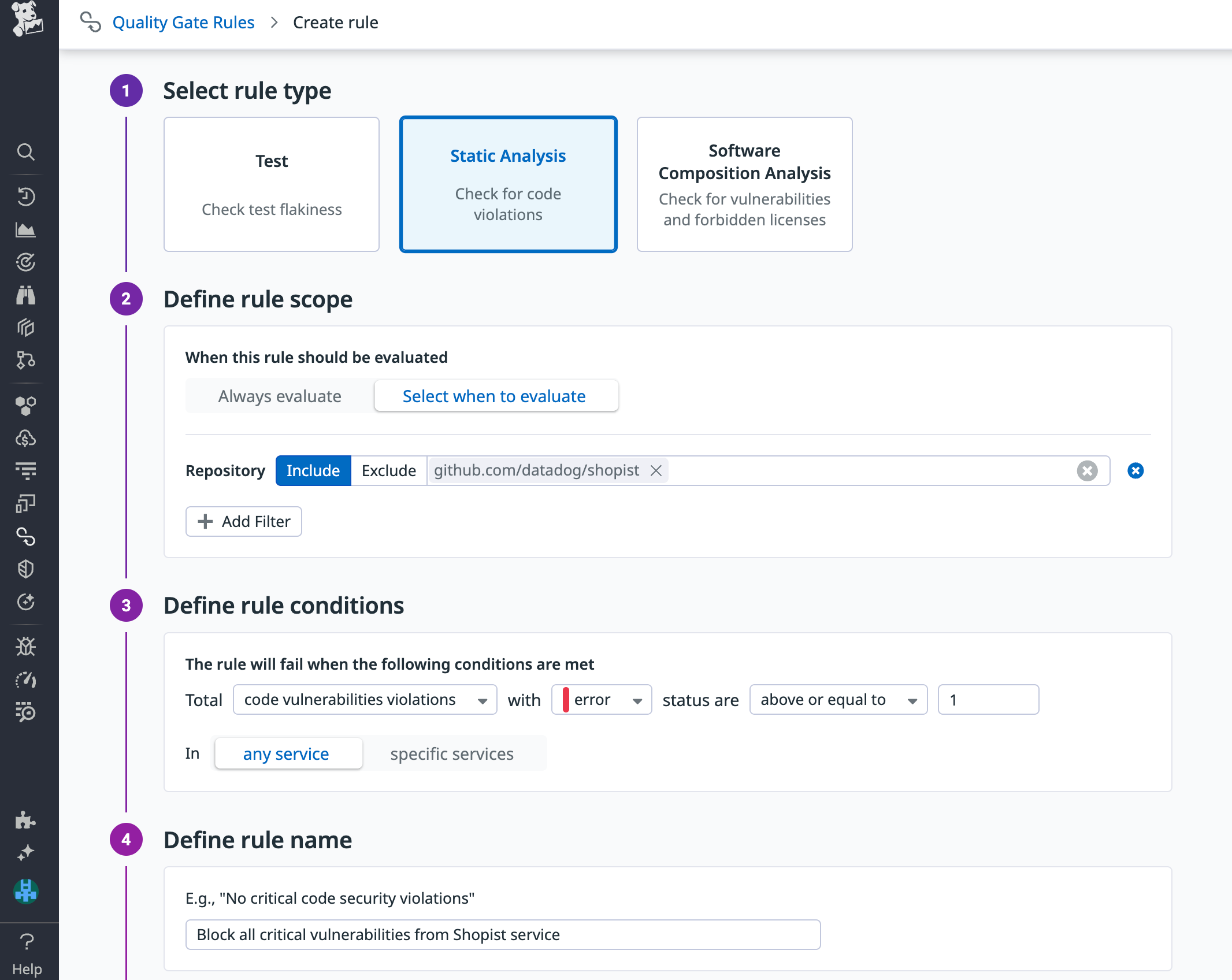Click the Add Filter button

coord(243,521)
